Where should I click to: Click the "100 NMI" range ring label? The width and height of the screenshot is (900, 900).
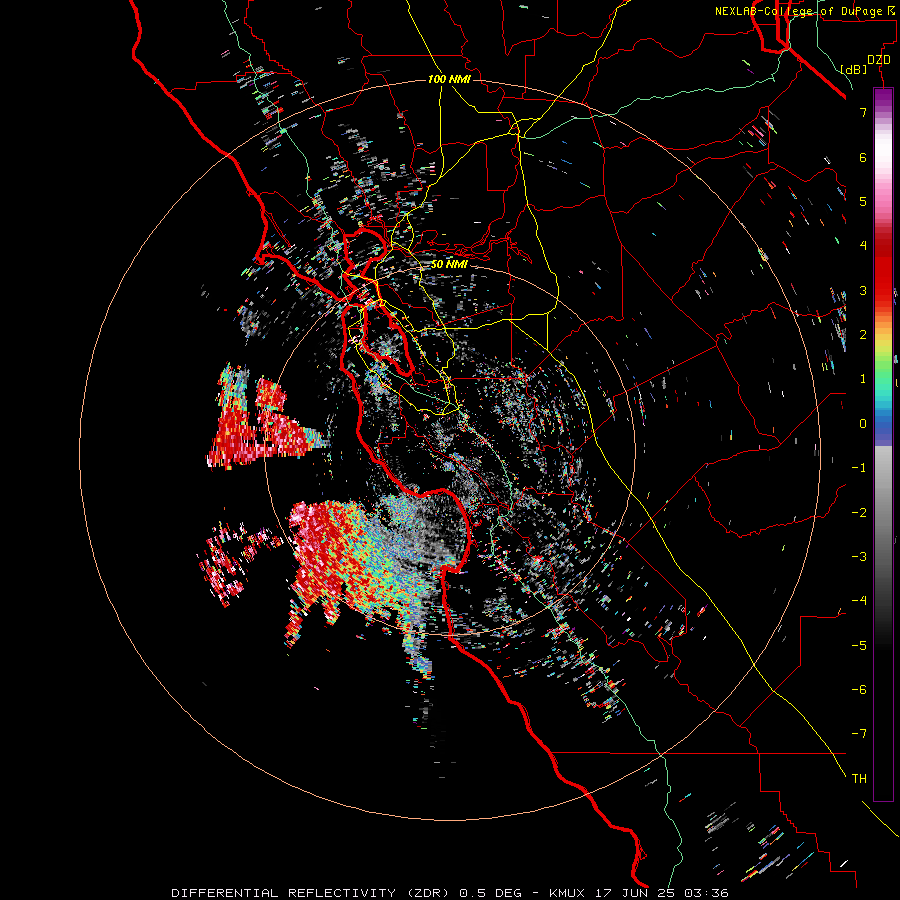click(449, 79)
